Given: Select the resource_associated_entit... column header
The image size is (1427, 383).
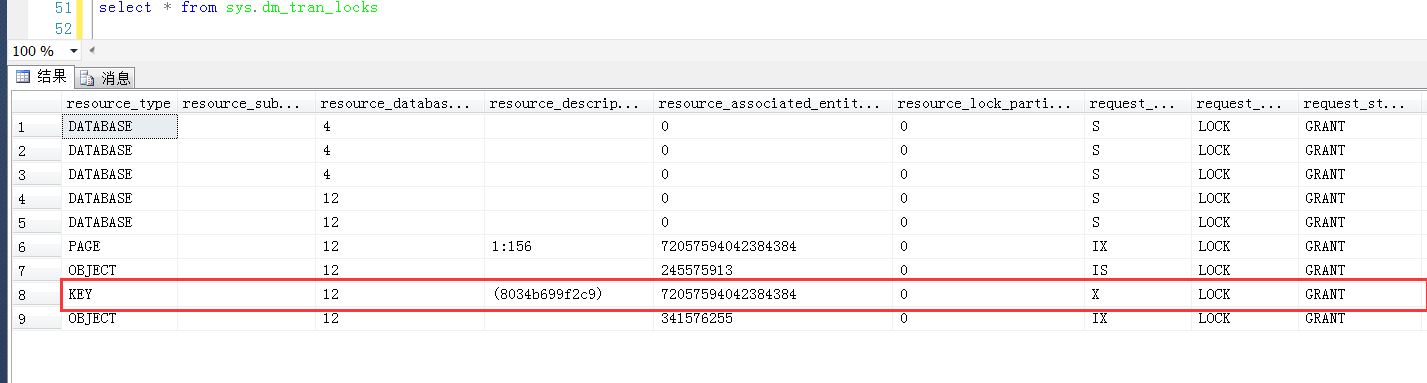Looking at the screenshot, I should pos(773,103).
